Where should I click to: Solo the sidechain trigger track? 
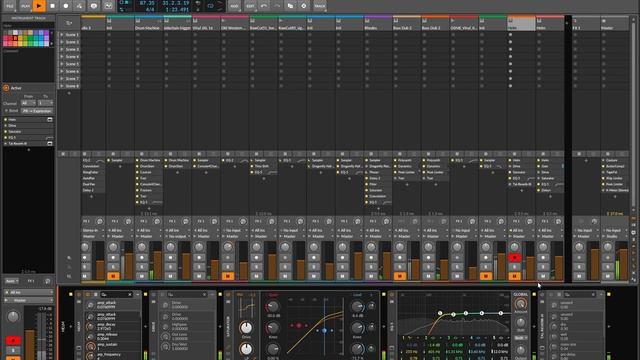171,267
